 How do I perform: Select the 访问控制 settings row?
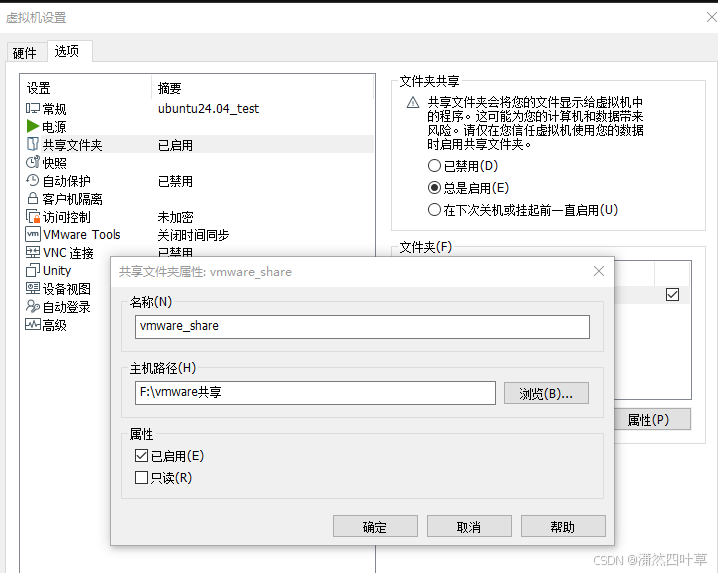[198, 217]
